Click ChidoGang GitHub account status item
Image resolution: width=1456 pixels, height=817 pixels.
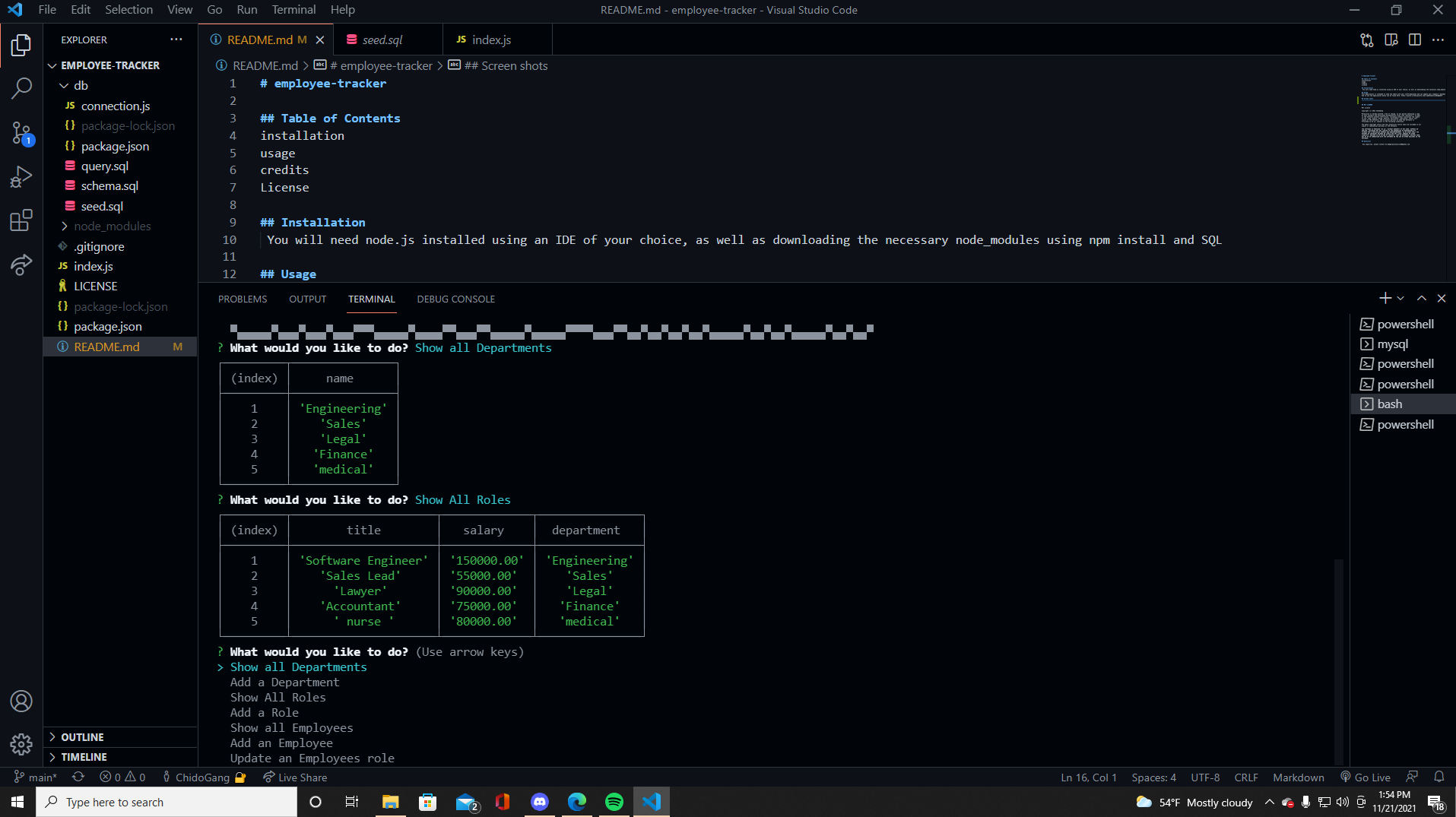point(203,777)
